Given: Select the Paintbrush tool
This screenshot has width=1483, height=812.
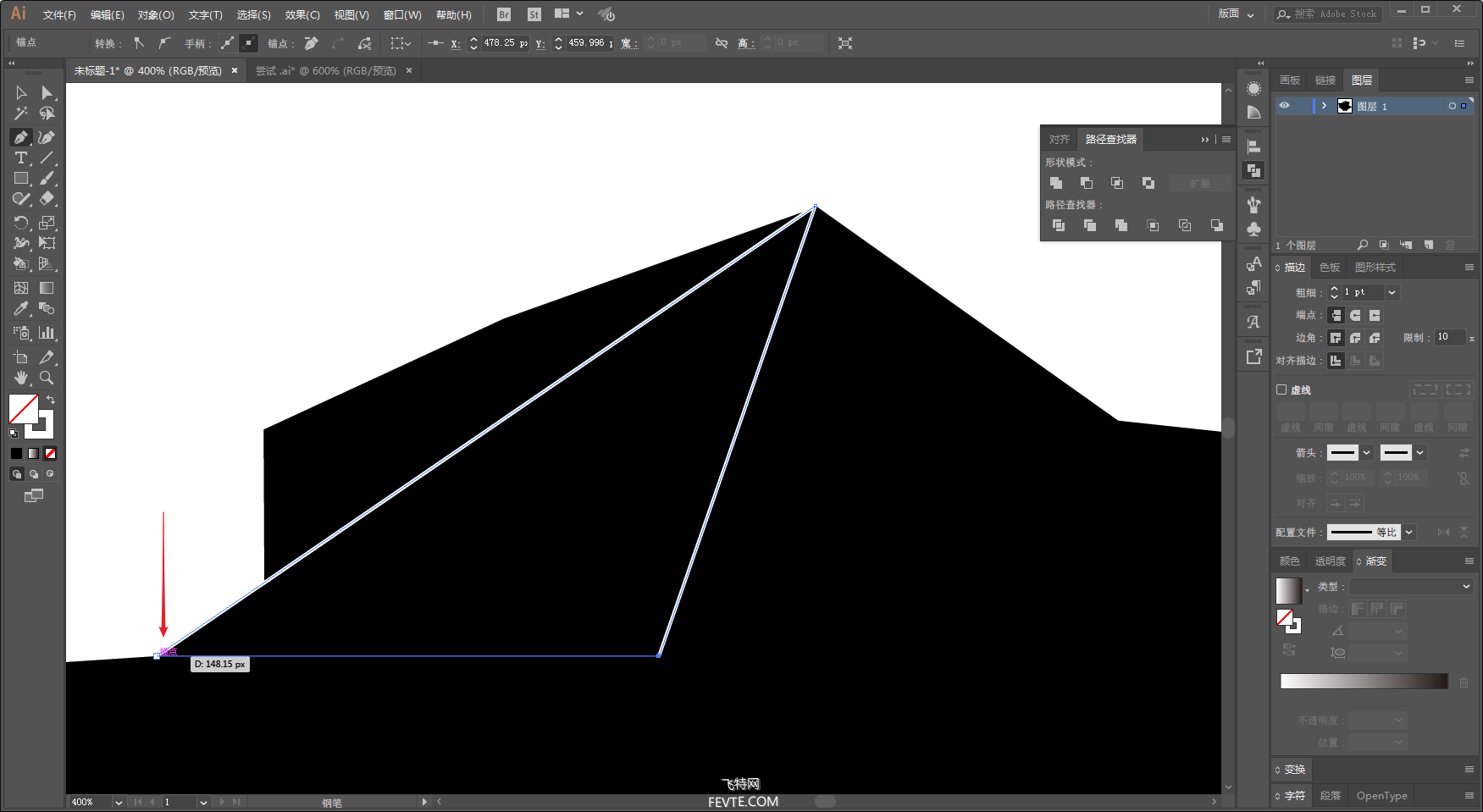Looking at the screenshot, I should (47, 179).
